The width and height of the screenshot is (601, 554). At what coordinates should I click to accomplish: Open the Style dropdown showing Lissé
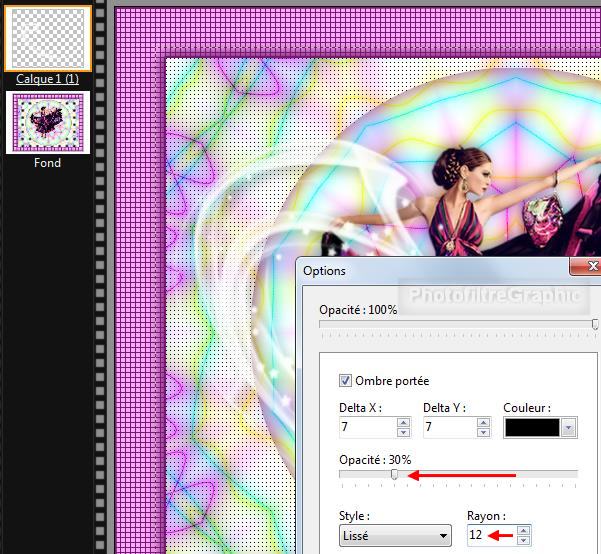[395, 536]
